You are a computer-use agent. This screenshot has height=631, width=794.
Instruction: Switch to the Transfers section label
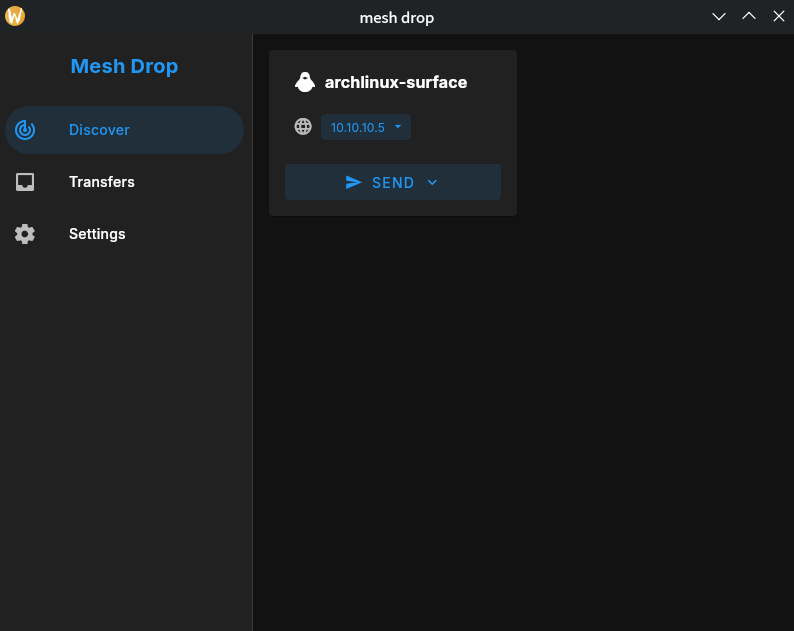tap(101, 182)
